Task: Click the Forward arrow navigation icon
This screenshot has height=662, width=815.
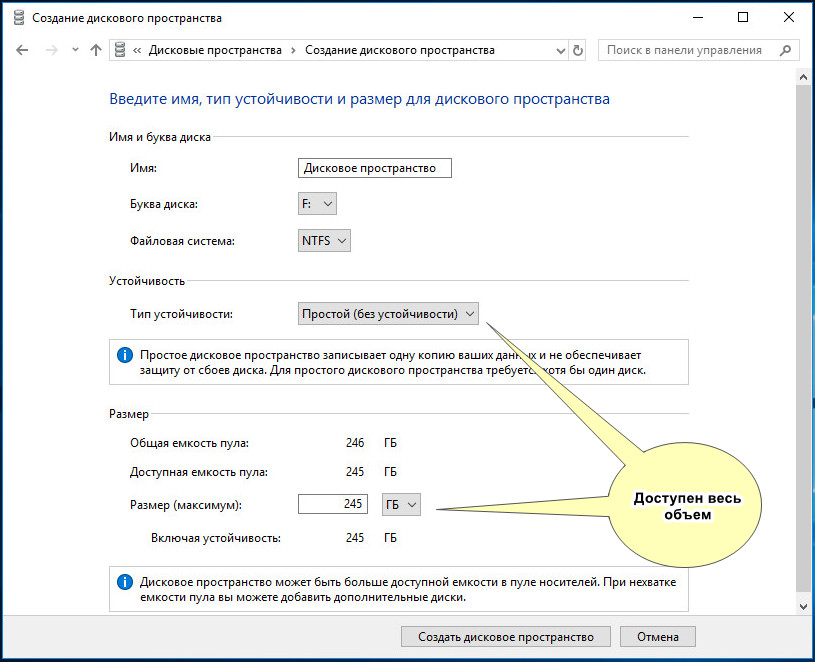Action: 51,50
